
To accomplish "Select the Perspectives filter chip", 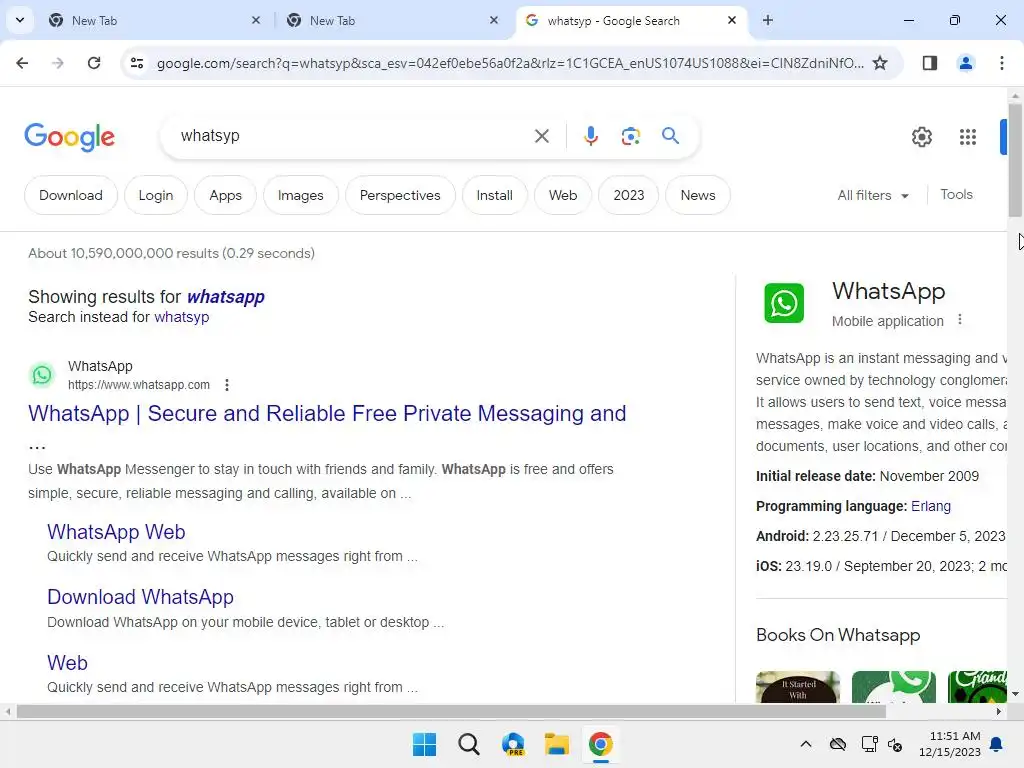I will point(400,195).
